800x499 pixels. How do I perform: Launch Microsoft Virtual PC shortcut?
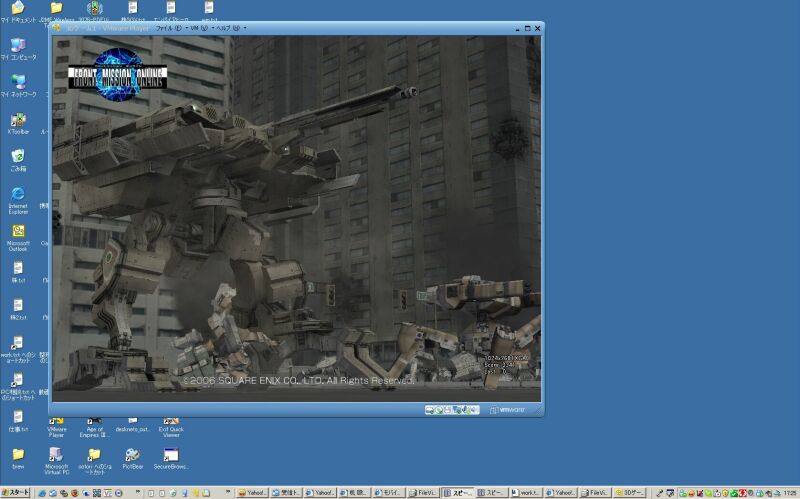tap(56, 461)
